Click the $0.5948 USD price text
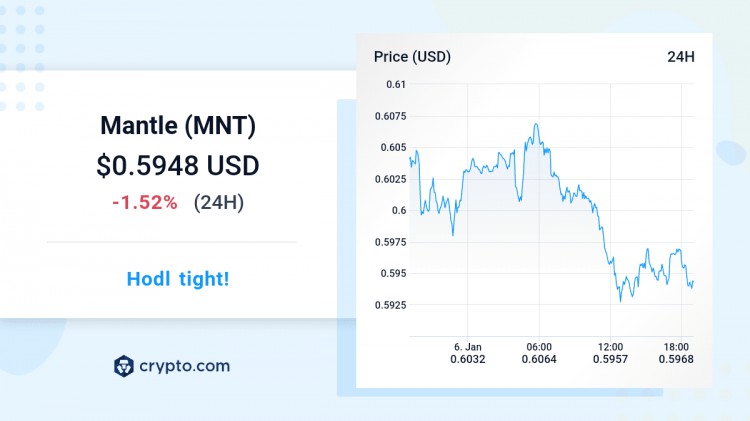Viewport: 750px width, 421px height. (x=178, y=166)
